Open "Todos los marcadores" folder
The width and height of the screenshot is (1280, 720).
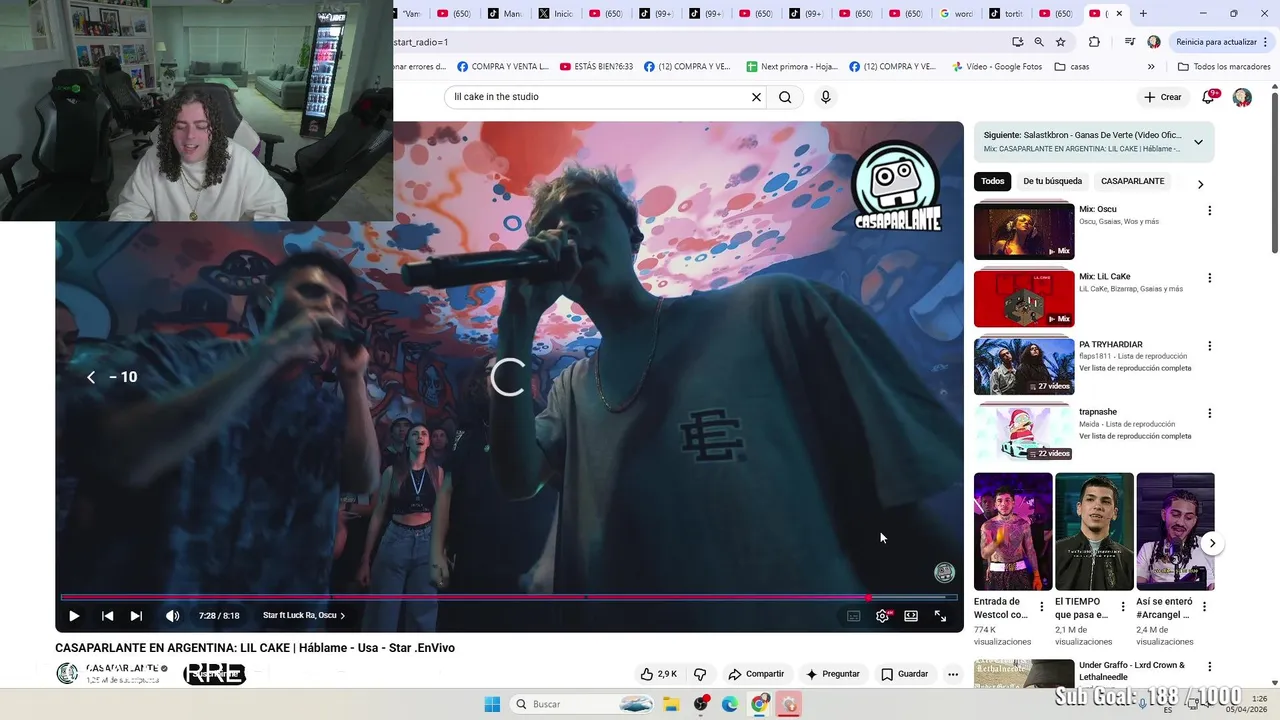[1224, 67]
